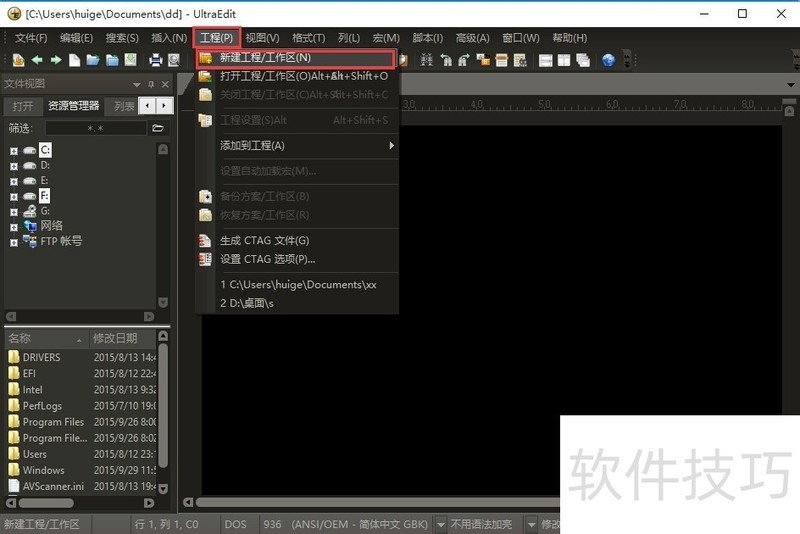800x534 pixels.
Task: Toggle auto-hide pin on 文件视图 panel
Action: pyautogui.click(x=151, y=84)
